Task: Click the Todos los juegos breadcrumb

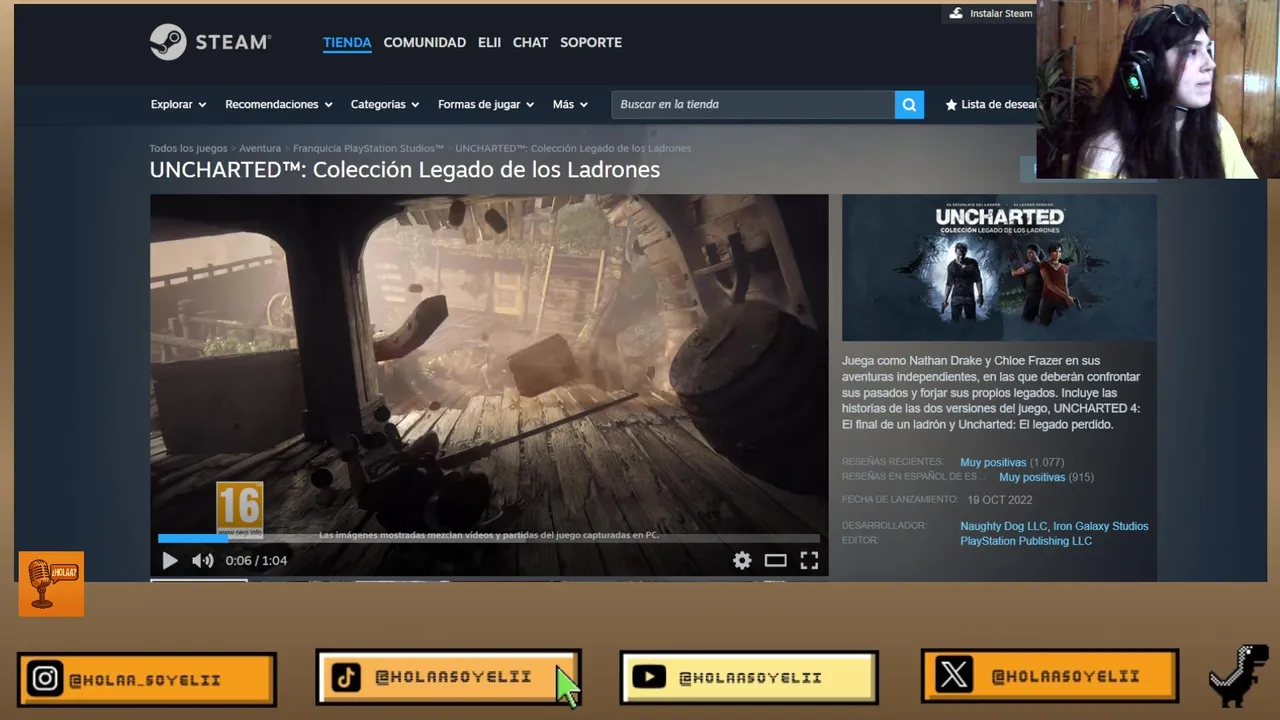Action: click(189, 148)
